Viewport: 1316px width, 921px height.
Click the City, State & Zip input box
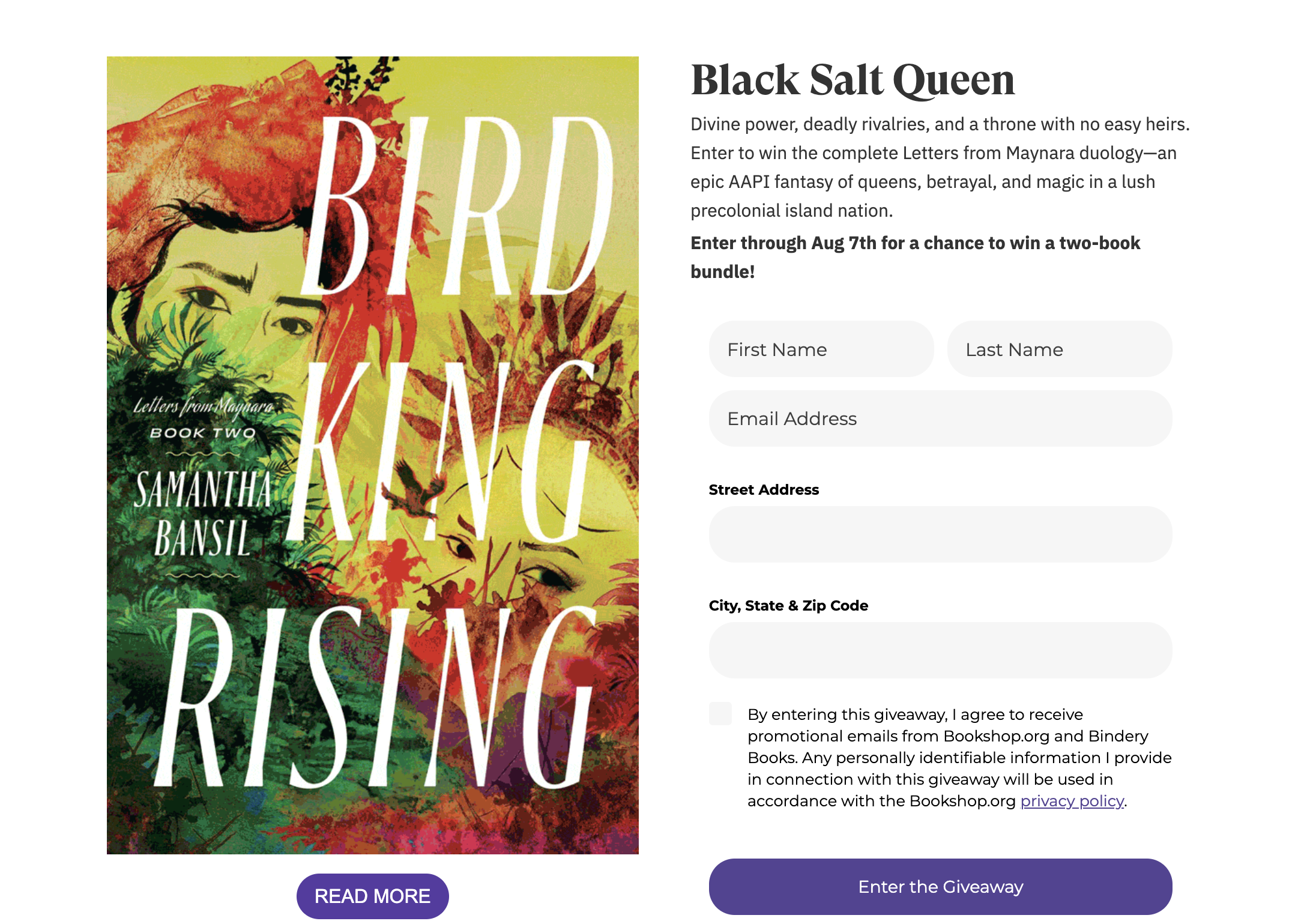[x=940, y=650]
